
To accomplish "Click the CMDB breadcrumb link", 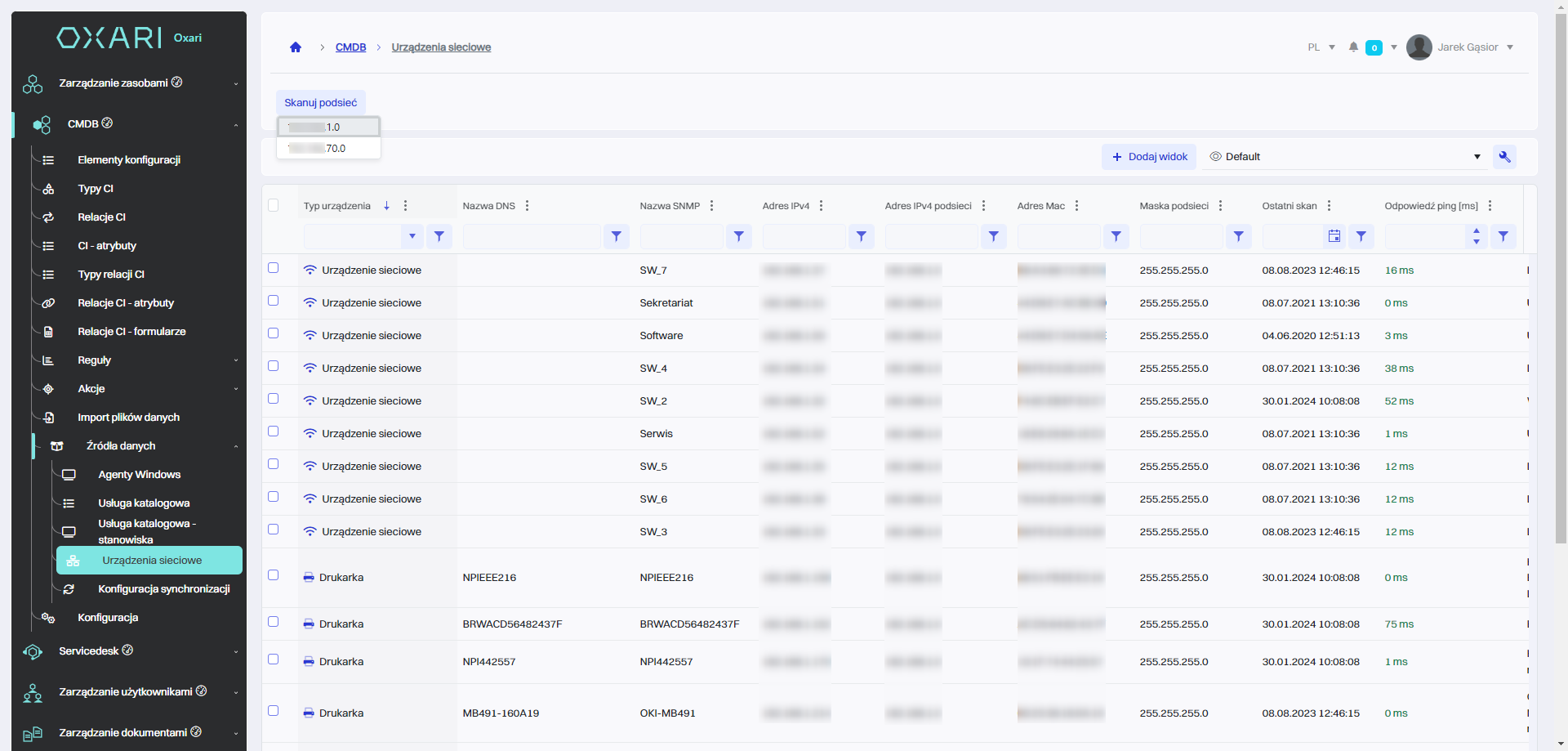I will [x=350, y=47].
